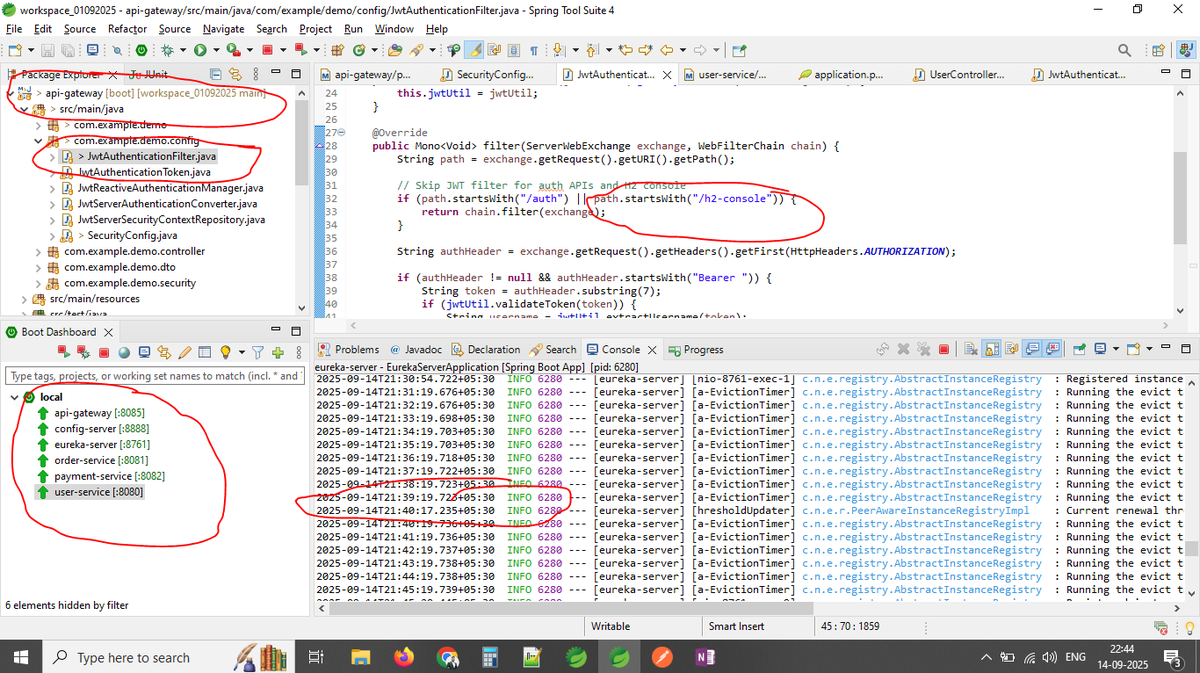Open Run button dropdown arrow
The image size is (1200, 673).
tap(216, 50)
